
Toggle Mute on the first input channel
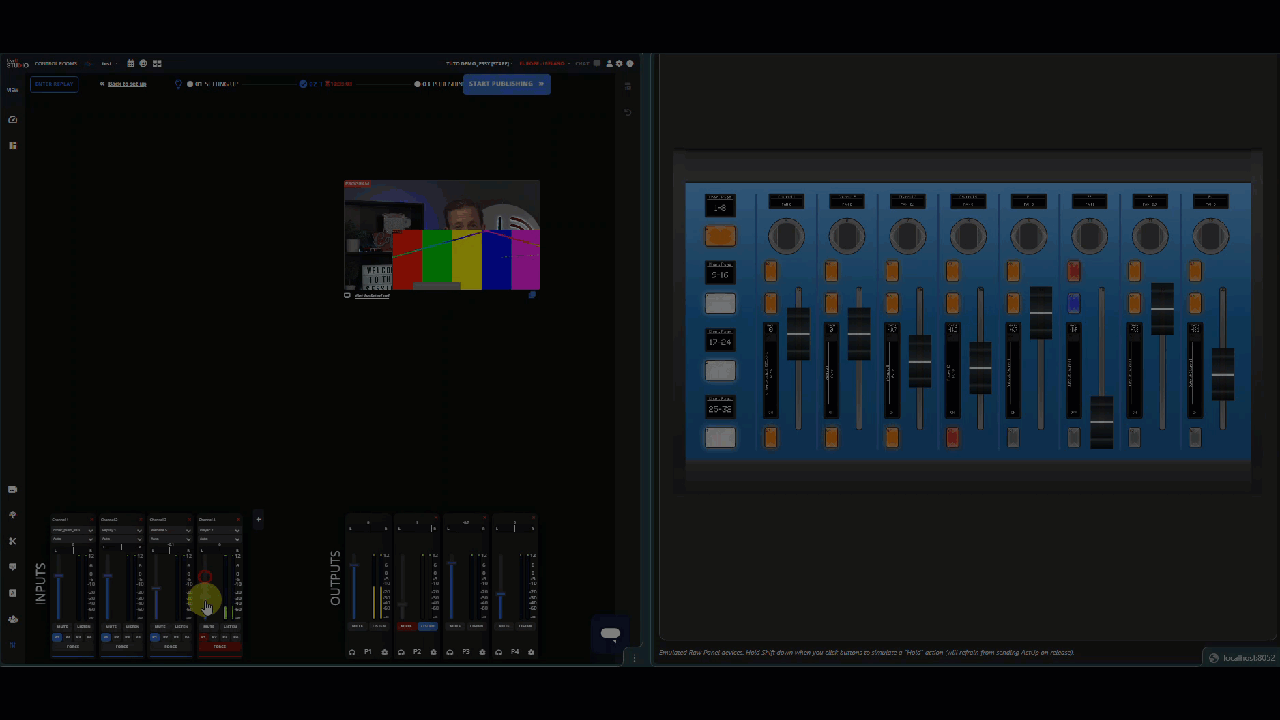coord(62,627)
